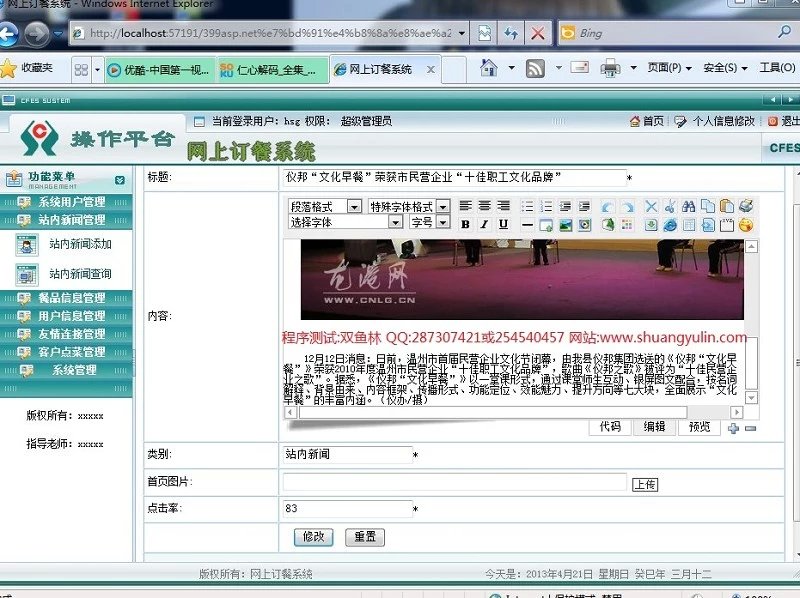
Task: Open 站内新闻查询 in the sidebar
Action: point(80,274)
